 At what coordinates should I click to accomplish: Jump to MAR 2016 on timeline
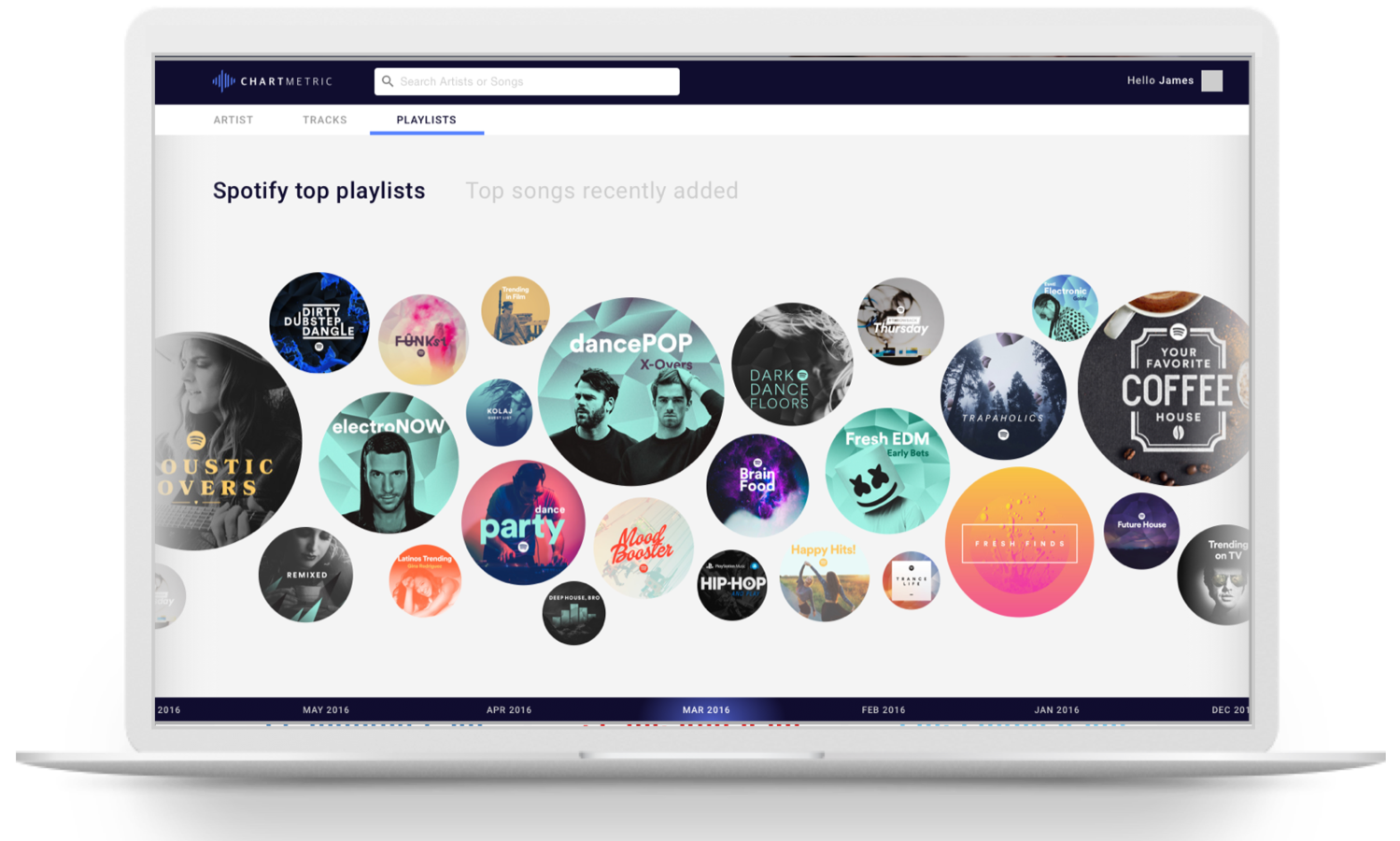pos(706,710)
